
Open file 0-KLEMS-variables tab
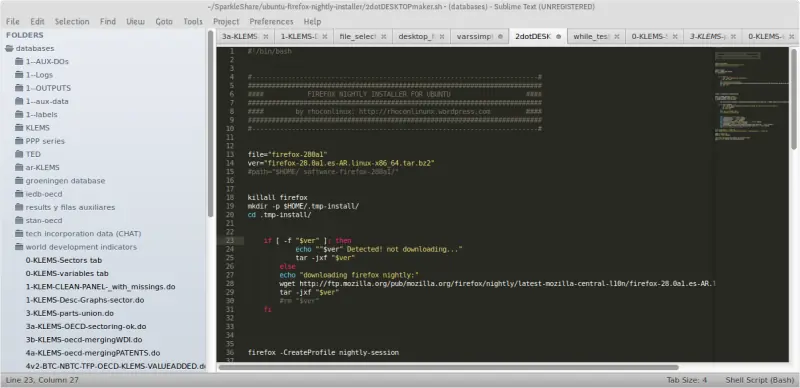67,274
